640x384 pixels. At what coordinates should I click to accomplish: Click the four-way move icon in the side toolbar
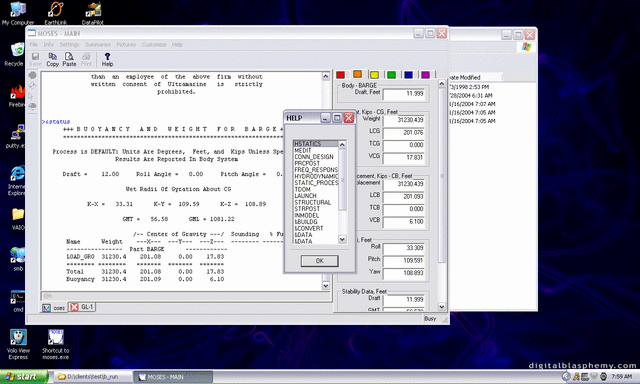click(x=32, y=86)
